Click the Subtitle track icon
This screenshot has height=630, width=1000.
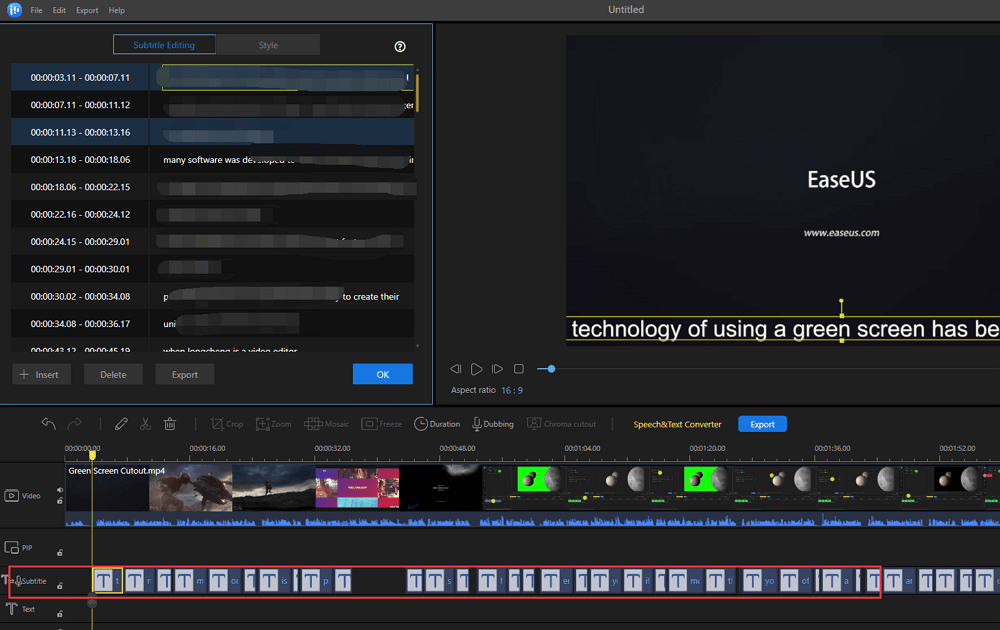click(x=11, y=580)
